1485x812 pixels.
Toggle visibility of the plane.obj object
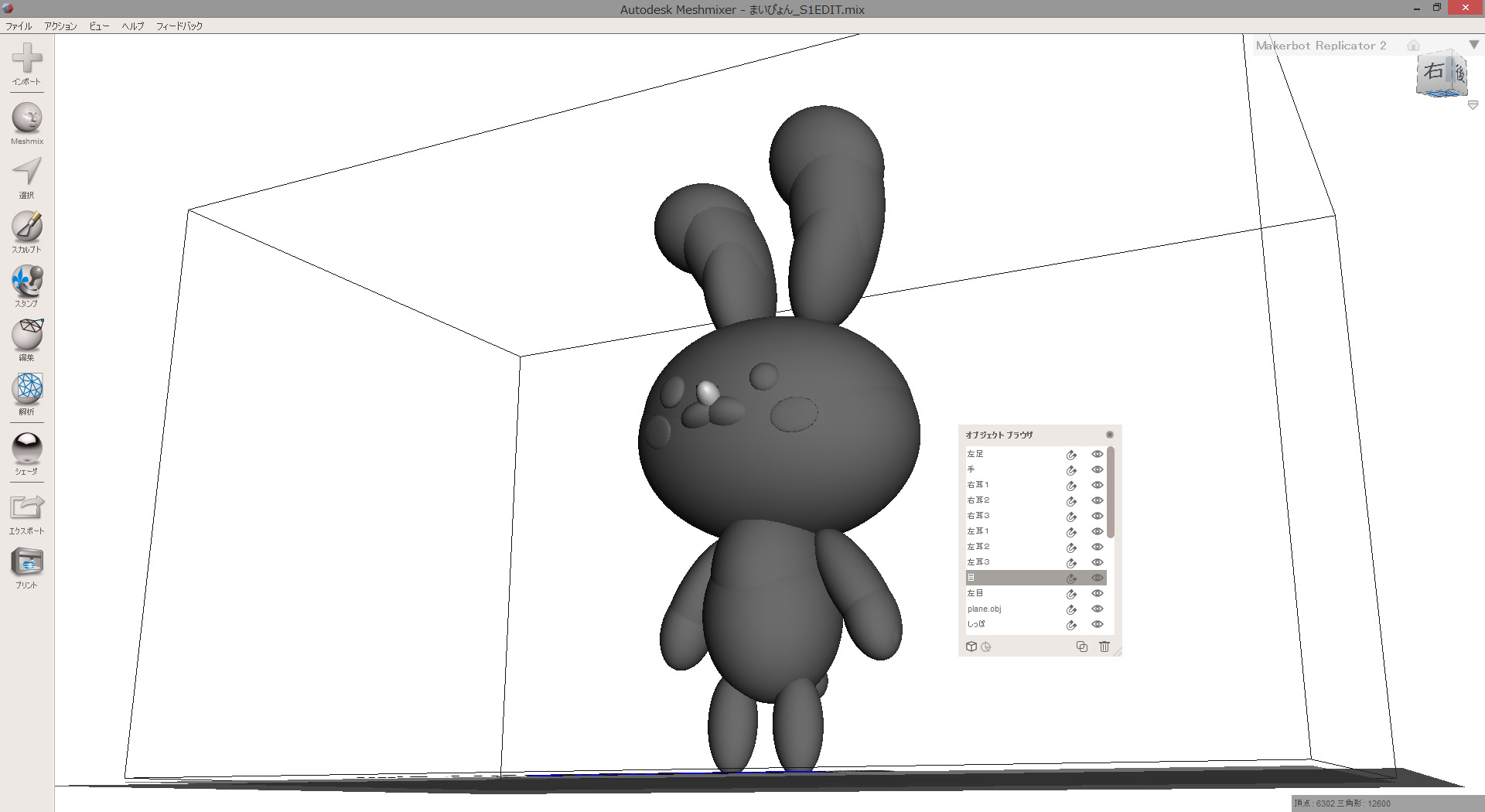pos(1097,609)
